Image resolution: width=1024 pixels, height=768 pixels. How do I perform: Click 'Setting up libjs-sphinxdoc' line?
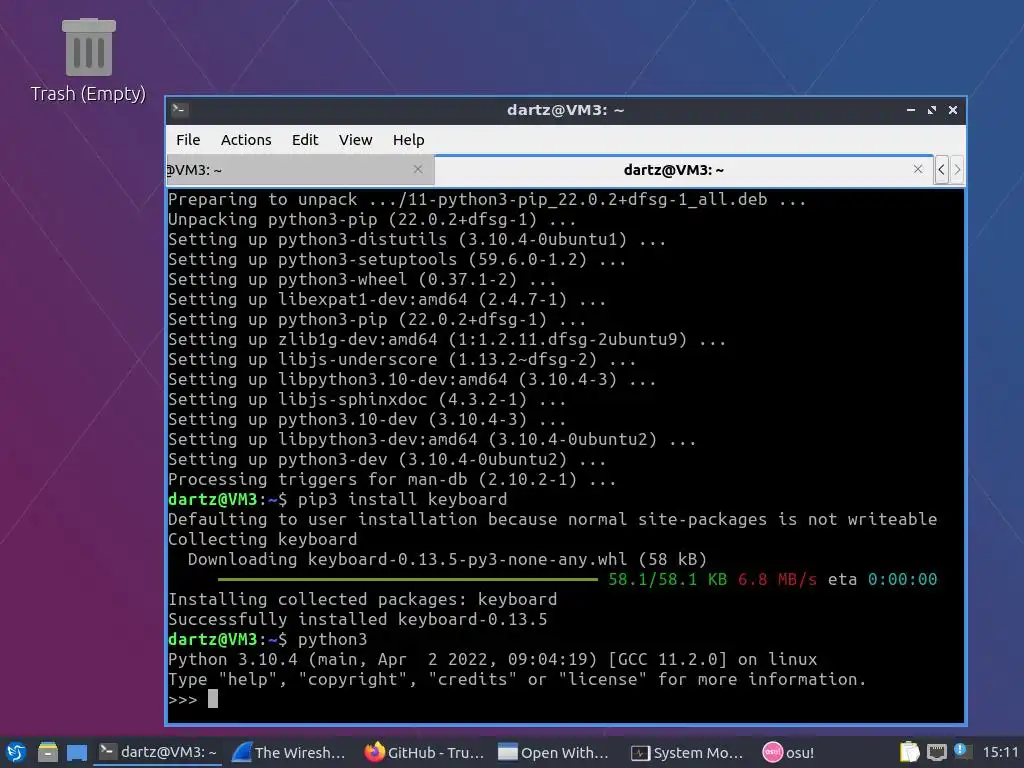click(x=367, y=400)
